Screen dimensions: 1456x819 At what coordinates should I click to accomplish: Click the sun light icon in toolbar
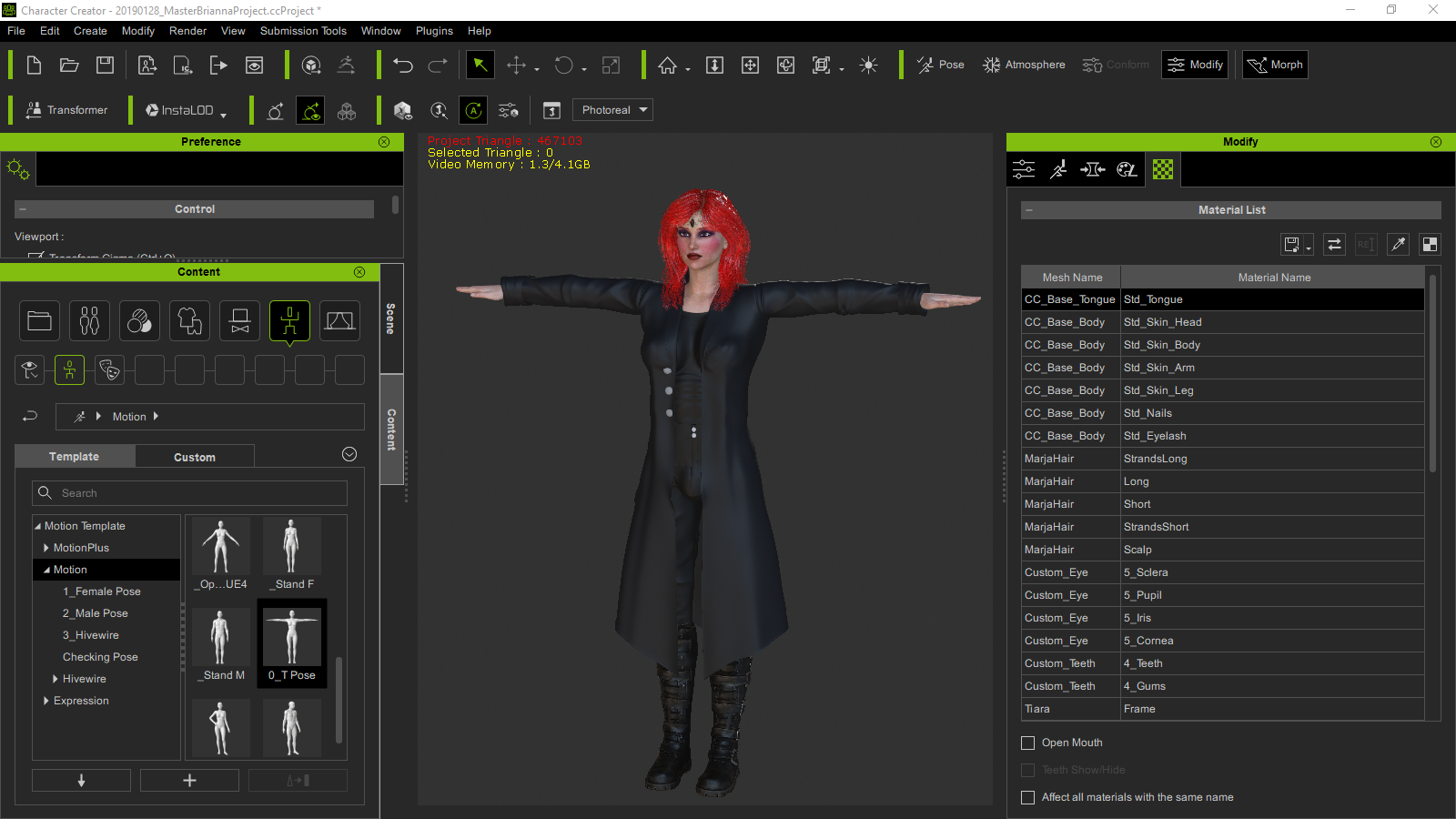point(868,65)
